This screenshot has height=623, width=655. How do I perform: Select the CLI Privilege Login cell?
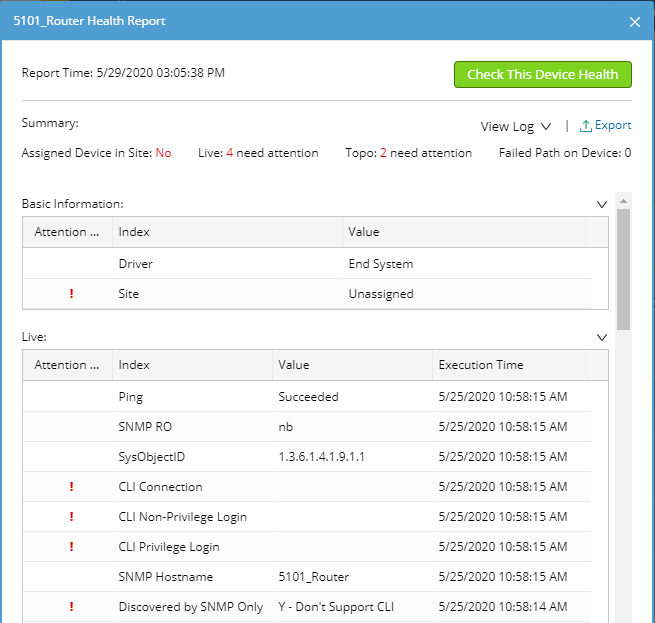(193, 547)
